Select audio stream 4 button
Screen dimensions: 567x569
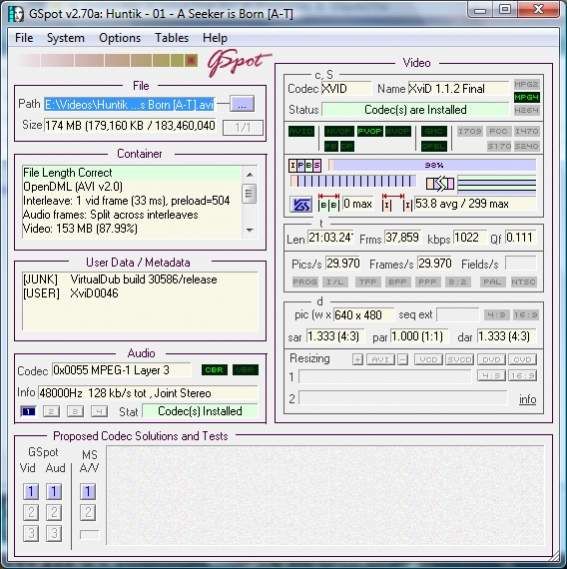[x=99, y=411]
